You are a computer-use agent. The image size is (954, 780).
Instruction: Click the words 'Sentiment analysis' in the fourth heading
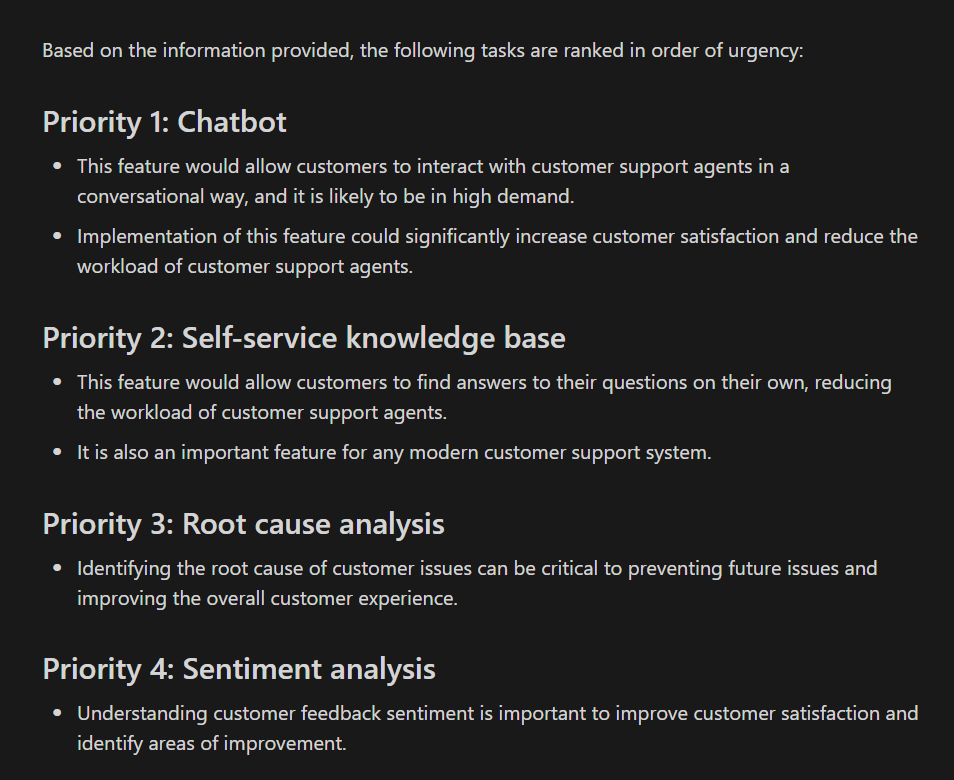(309, 669)
